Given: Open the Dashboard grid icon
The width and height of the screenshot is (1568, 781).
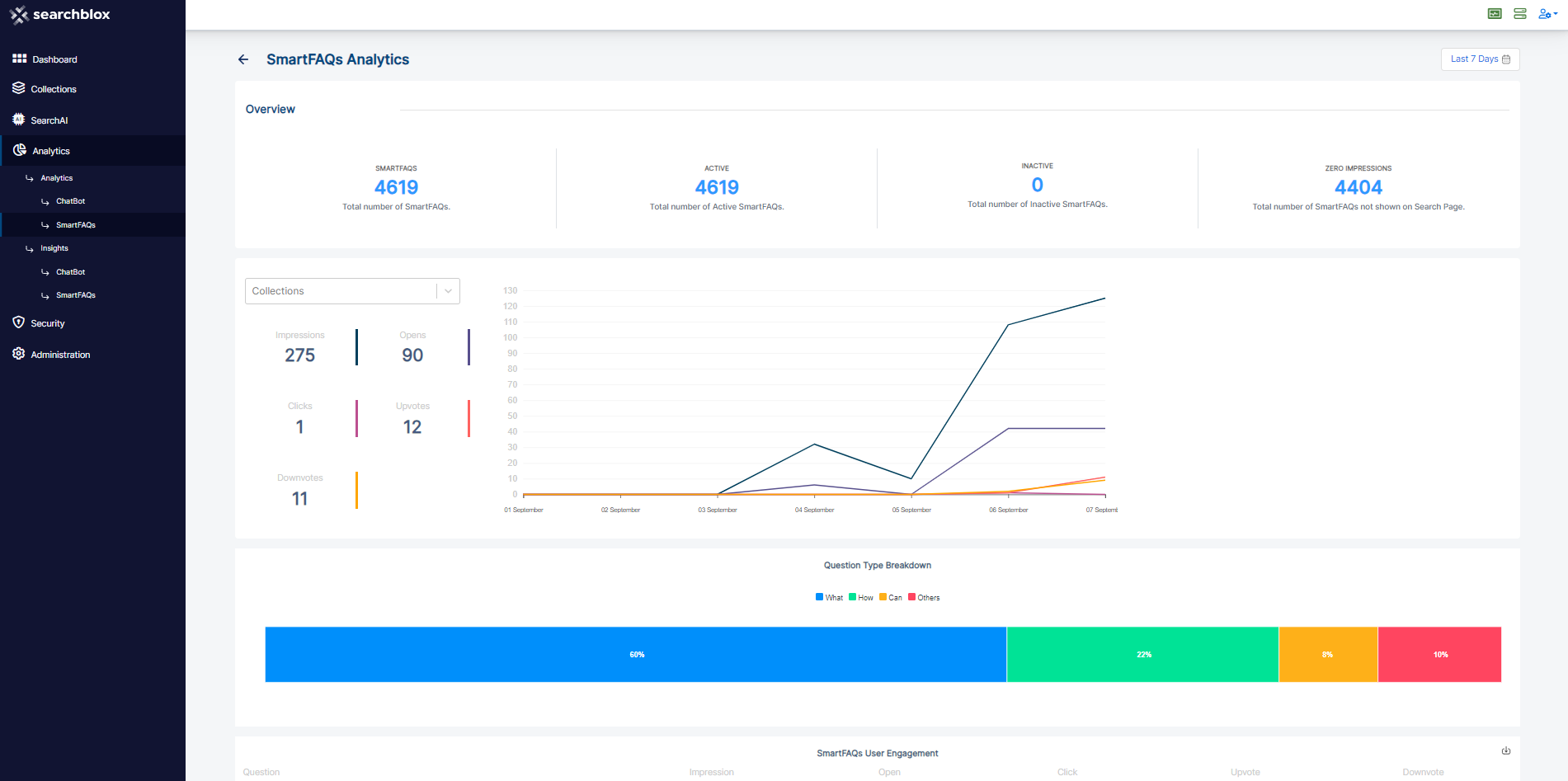Looking at the screenshot, I should click(x=19, y=59).
